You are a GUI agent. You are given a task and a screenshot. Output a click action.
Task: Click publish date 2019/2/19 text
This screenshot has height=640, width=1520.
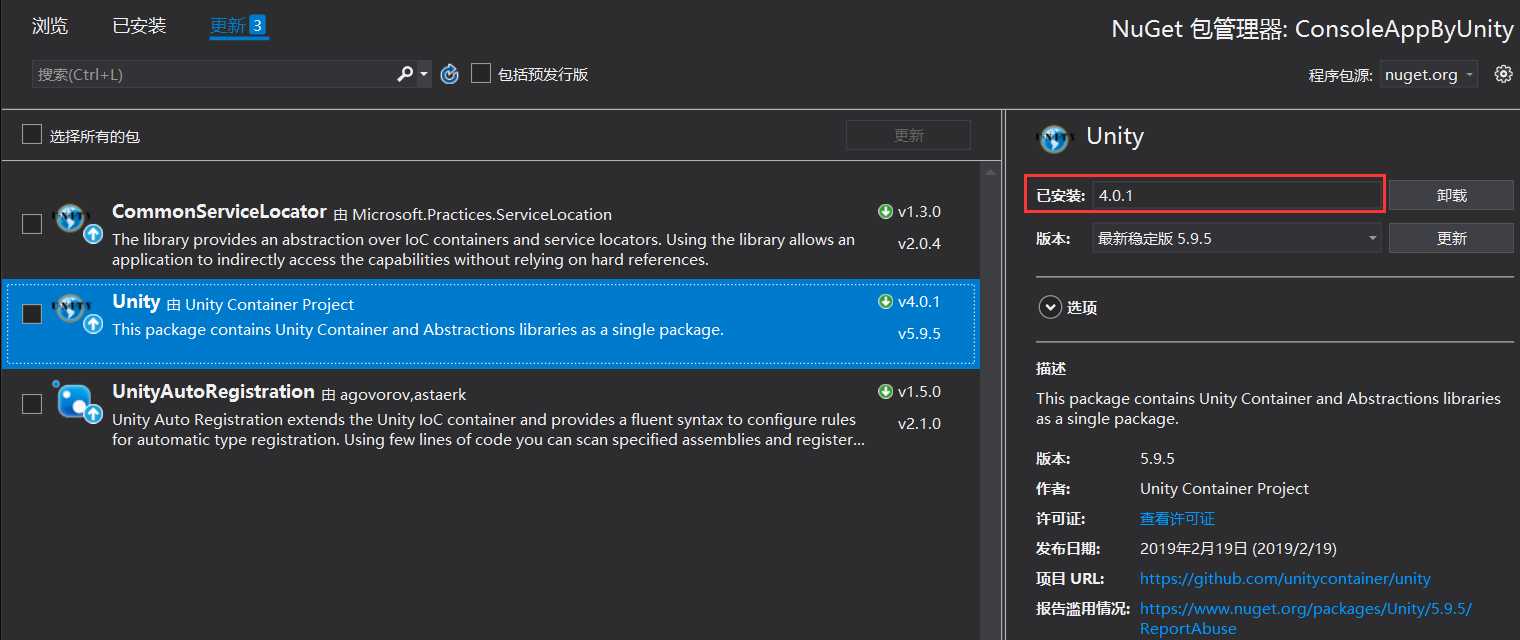1238,548
